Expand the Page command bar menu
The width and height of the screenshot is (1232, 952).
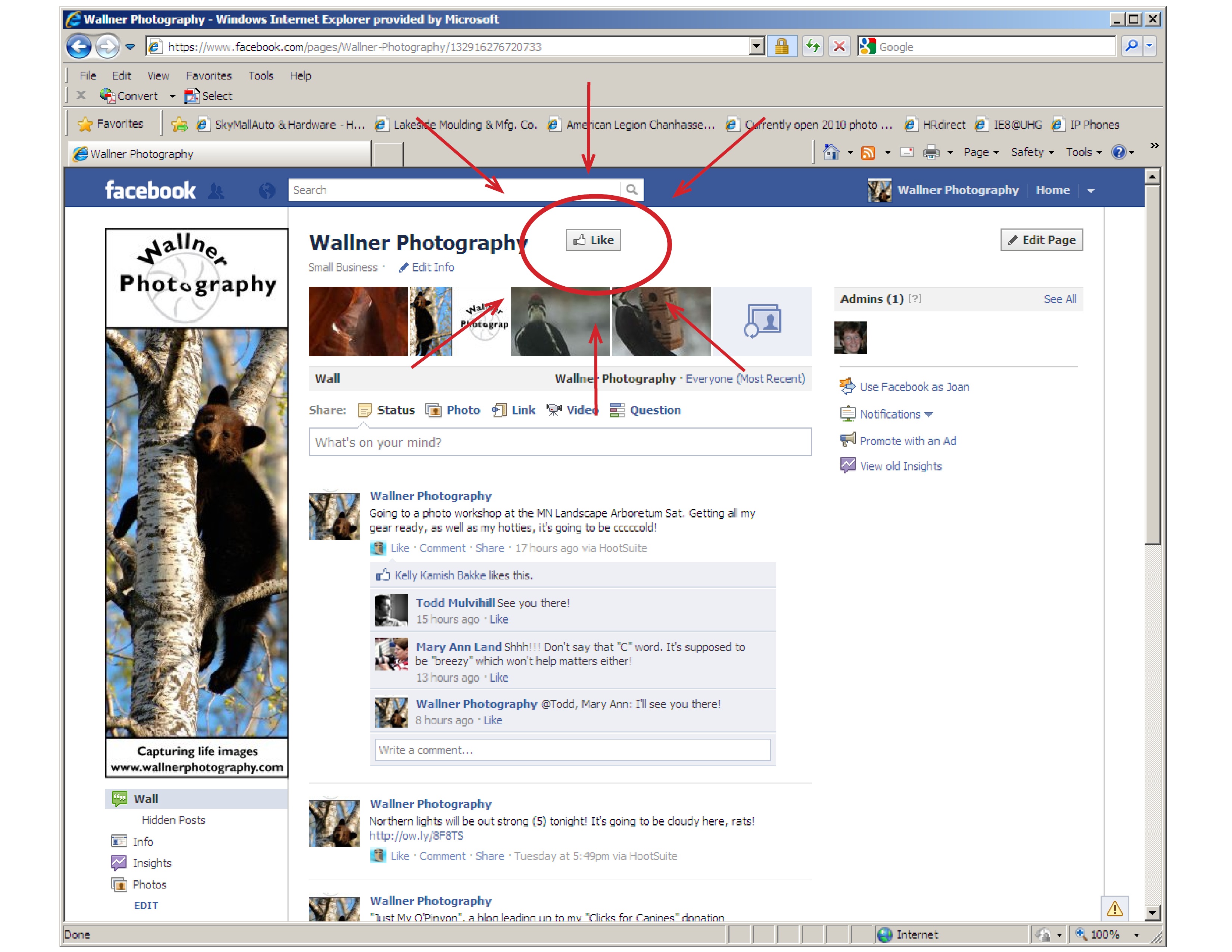pyautogui.click(x=981, y=152)
